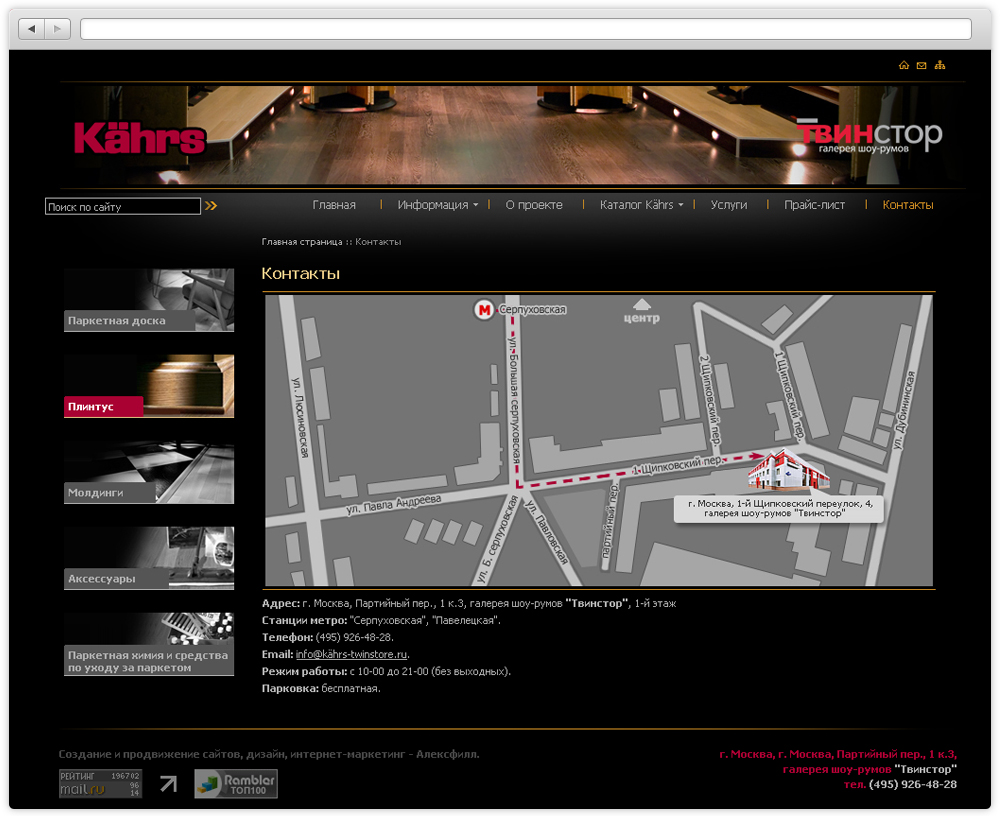Go forward using browser forward arrow
This screenshot has height=816, width=1000.
pos(57,29)
